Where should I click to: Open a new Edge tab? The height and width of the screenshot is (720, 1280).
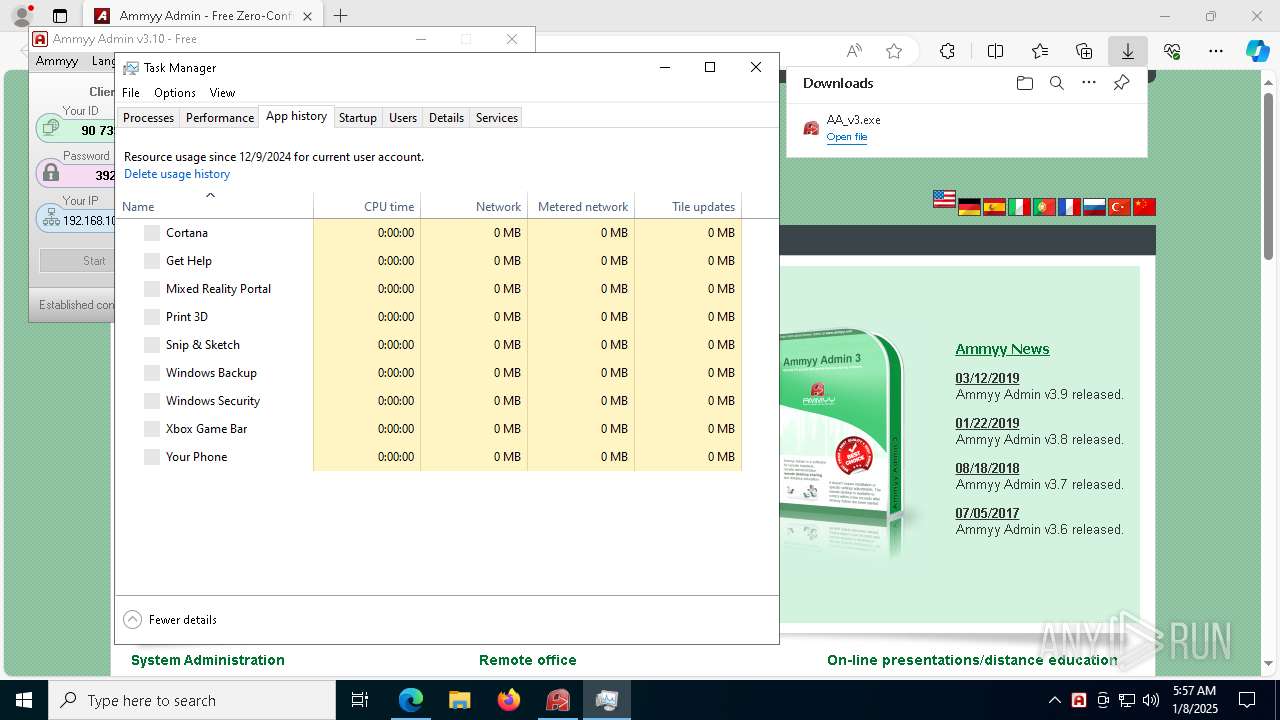(341, 16)
